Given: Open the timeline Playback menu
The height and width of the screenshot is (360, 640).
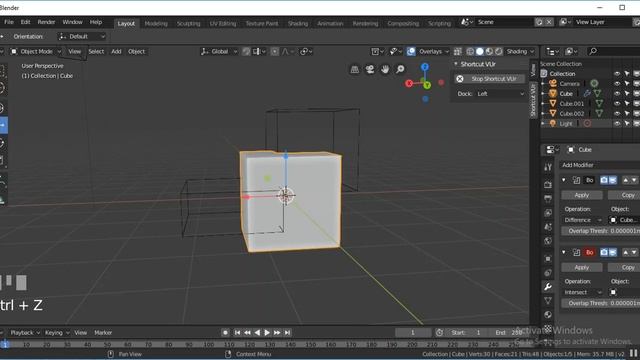Looking at the screenshot, I should pyautogui.click(x=24, y=333).
